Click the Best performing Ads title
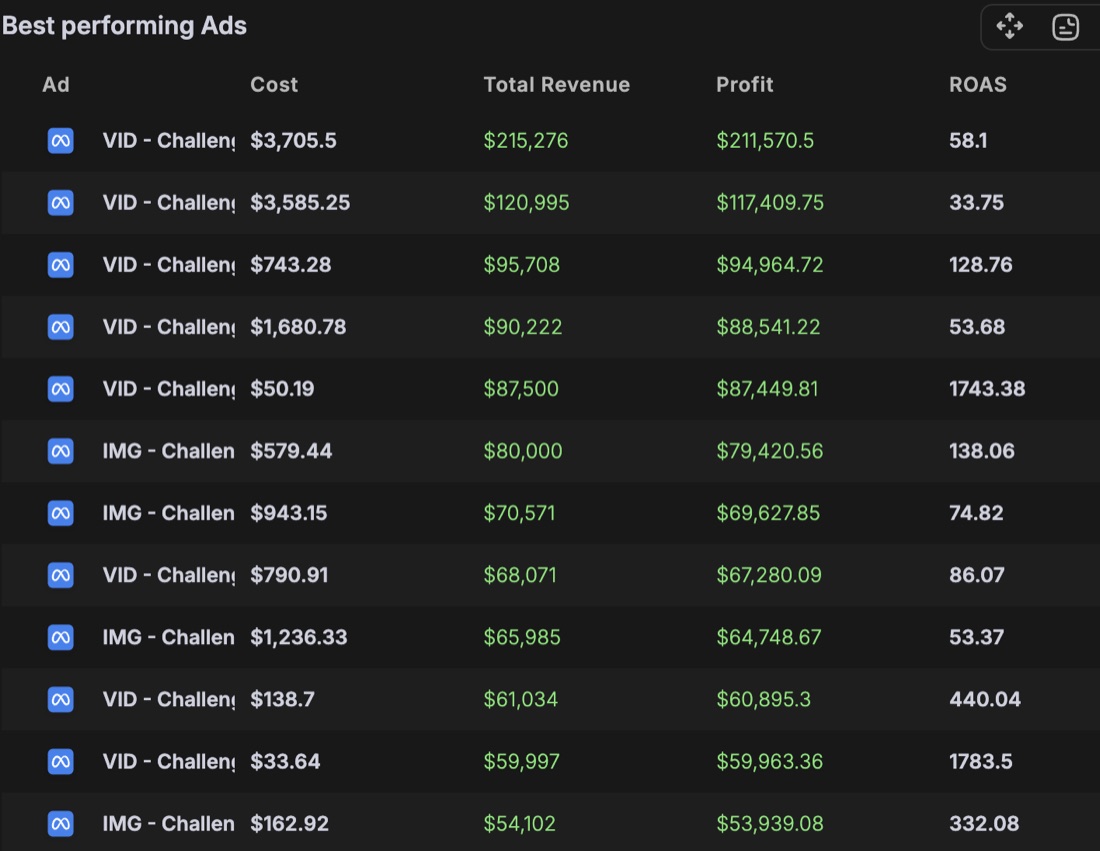The image size is (1100, 851). pos(124,25)
